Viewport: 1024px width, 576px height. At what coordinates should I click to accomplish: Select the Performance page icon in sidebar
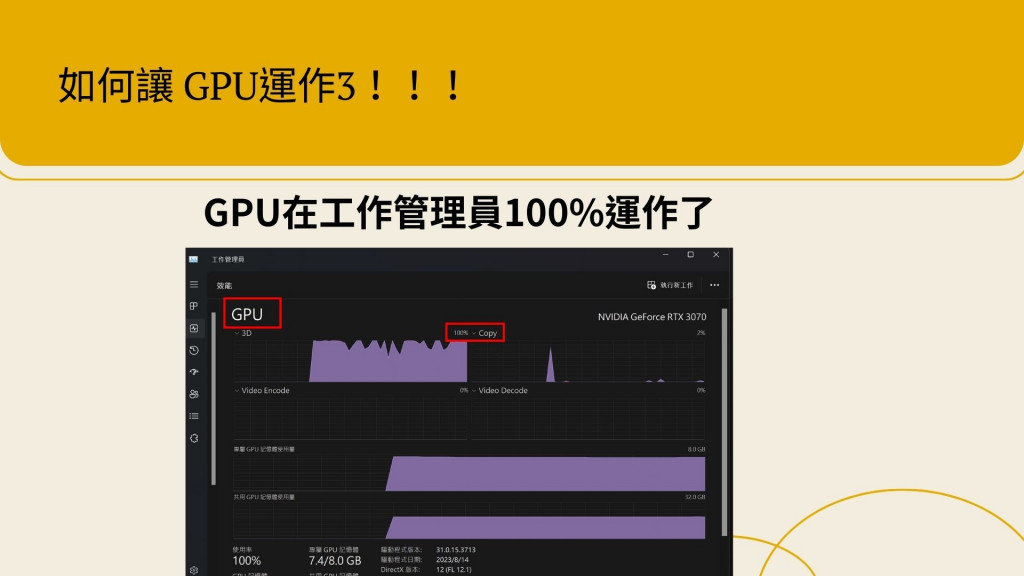(194, 328)
